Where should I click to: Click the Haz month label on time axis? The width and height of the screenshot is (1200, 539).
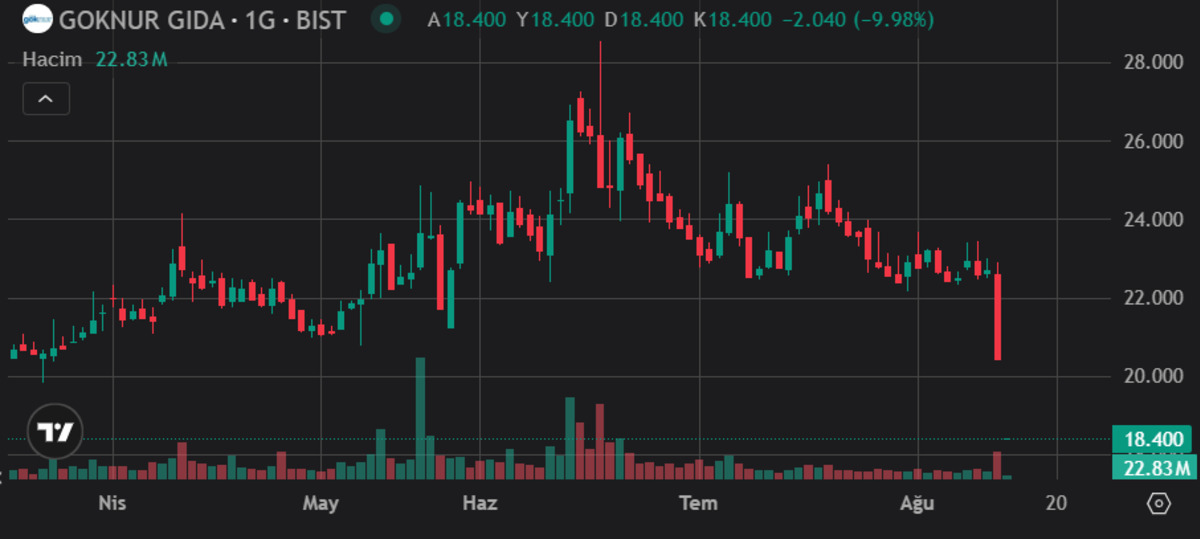click(479, 502)
